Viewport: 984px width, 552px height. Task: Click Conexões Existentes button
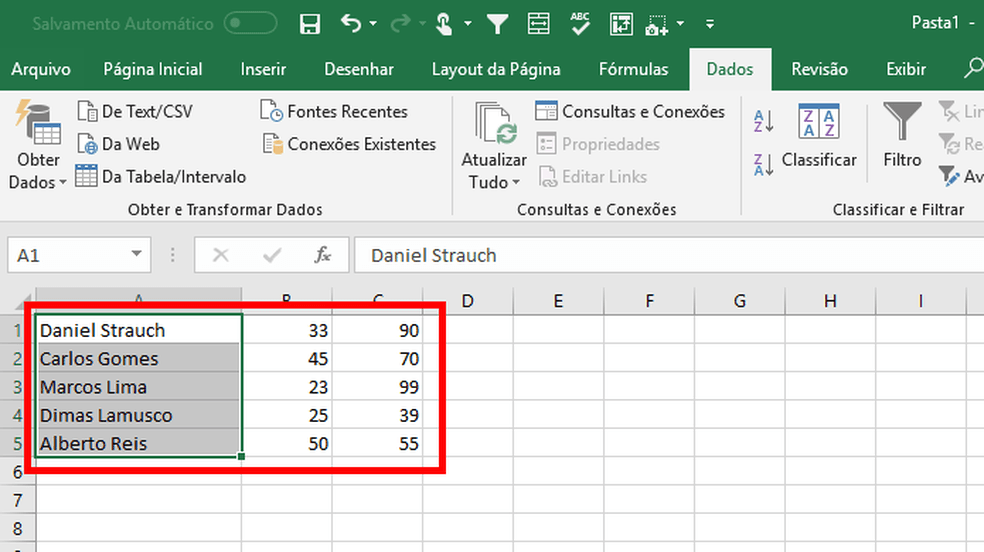coord(349,144)
